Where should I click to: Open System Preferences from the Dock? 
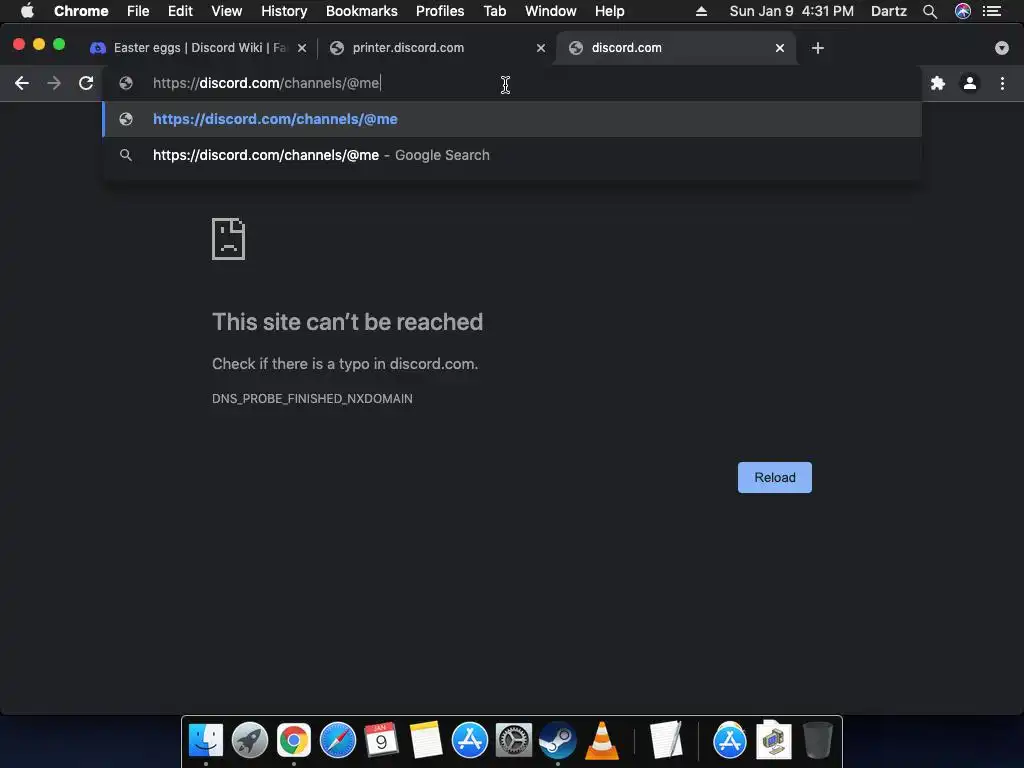[x=513, y=741]
